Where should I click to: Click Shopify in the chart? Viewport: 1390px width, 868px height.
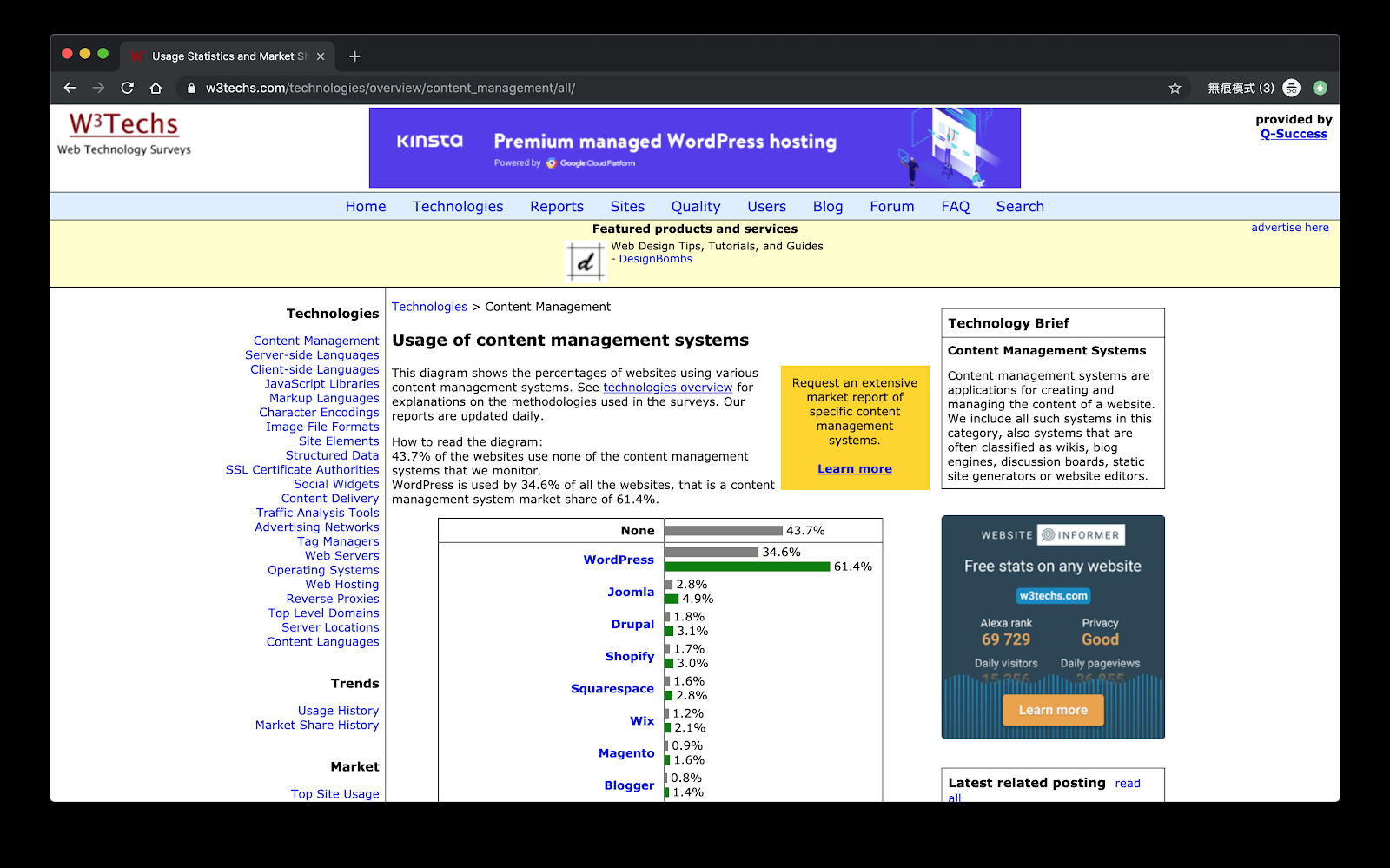(x=630, y=656)
